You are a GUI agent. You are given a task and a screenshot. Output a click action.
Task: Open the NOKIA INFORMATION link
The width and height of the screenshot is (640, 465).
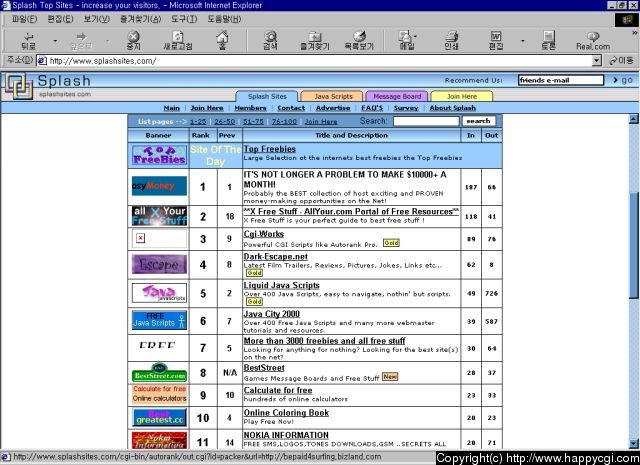pos(286,435)
